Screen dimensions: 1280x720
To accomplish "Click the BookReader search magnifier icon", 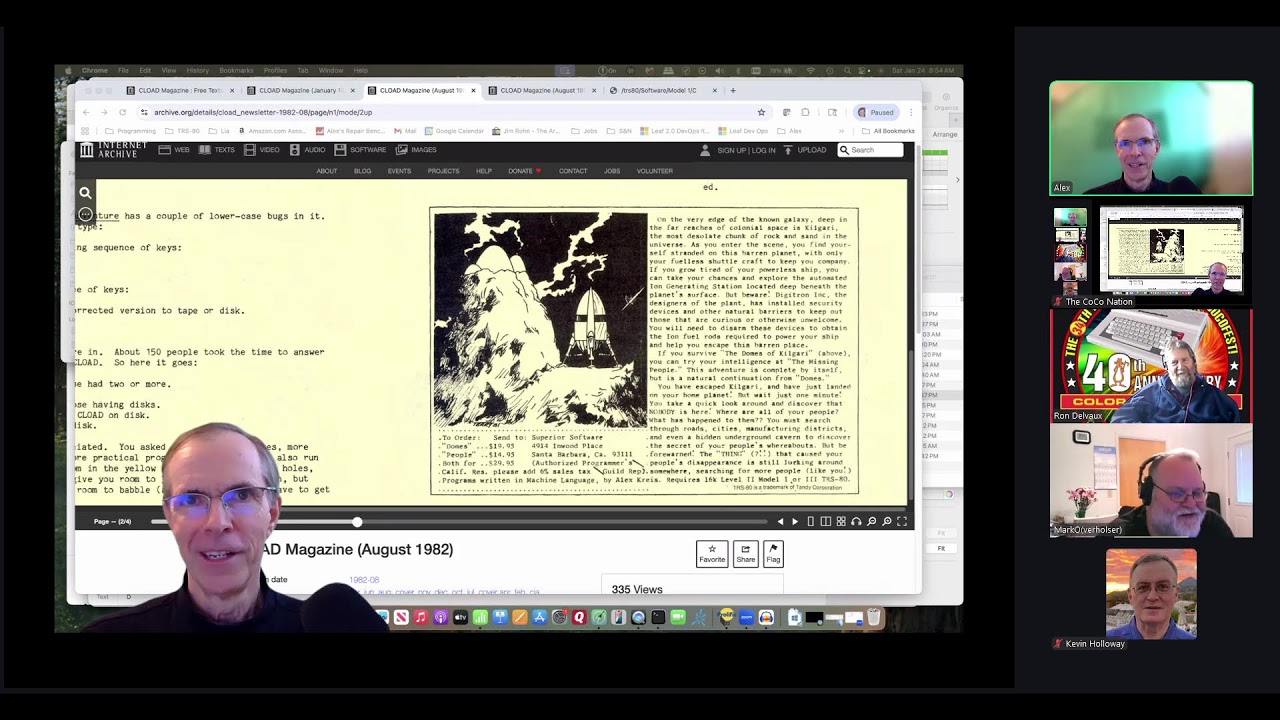I will (85, 193).
